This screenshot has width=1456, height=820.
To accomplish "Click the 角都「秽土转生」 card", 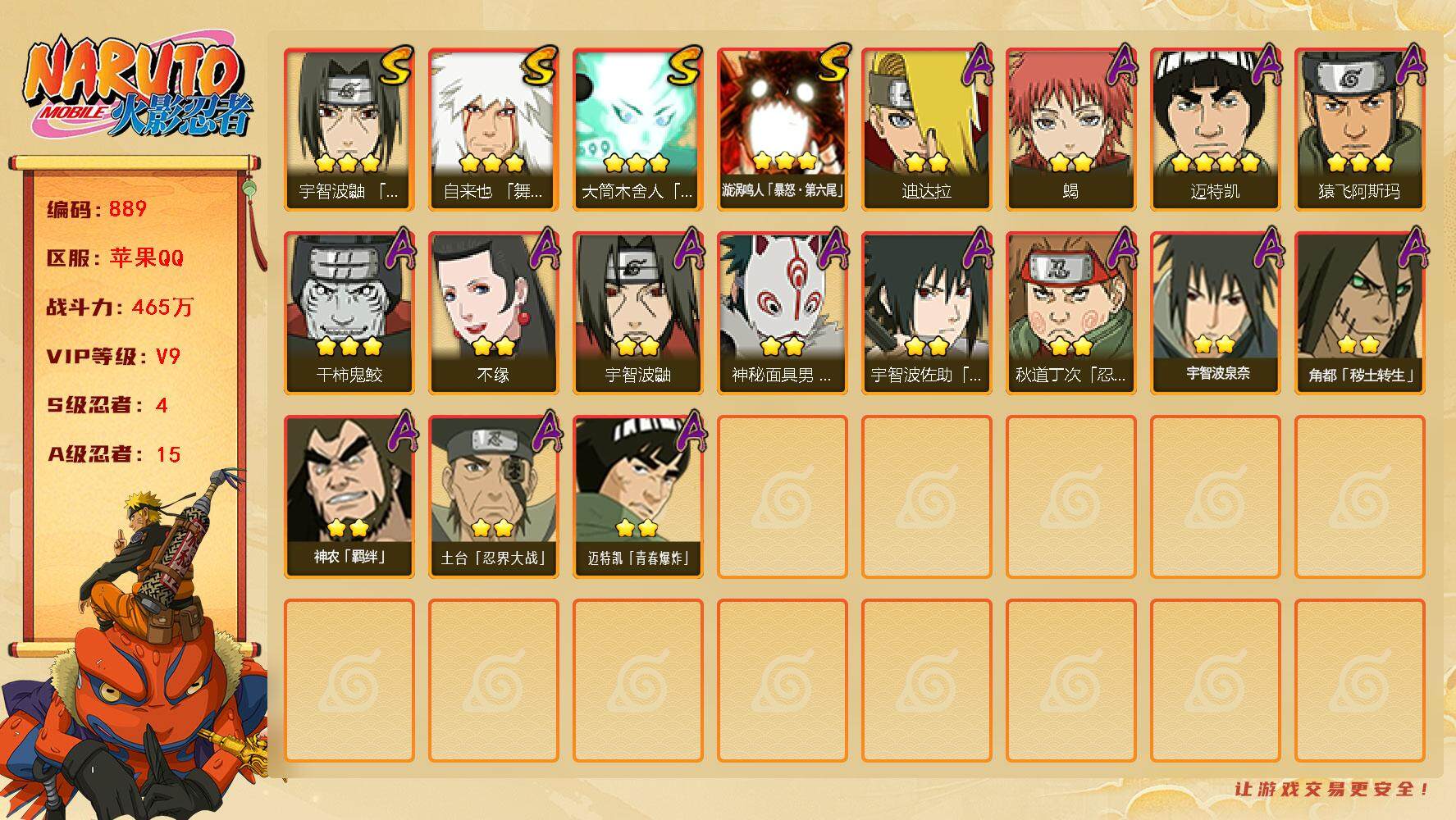I will coord(1359,313).
